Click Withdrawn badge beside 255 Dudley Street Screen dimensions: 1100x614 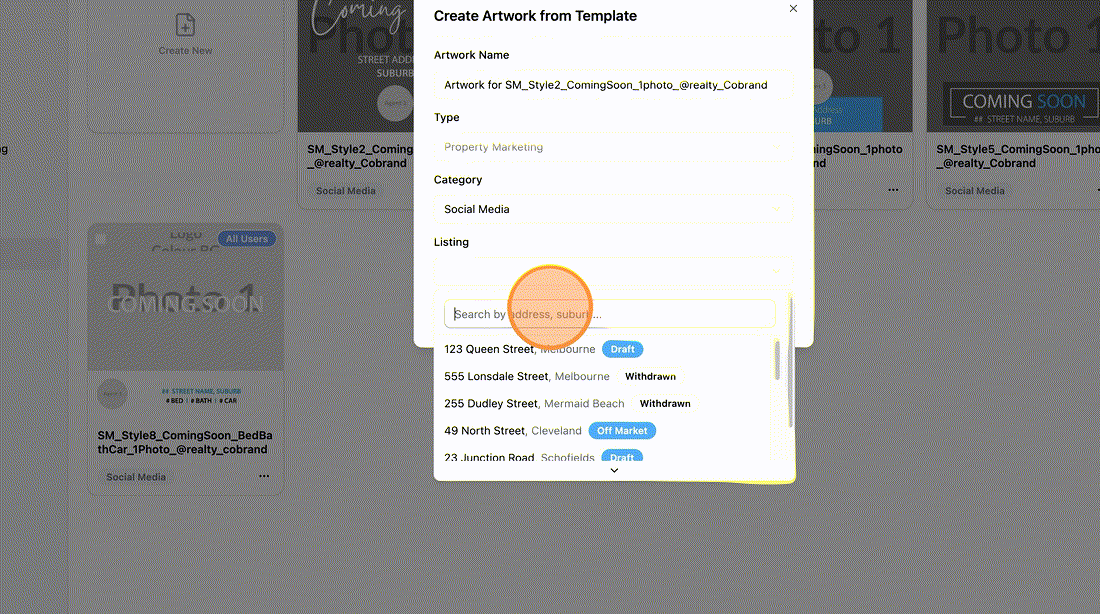click(665, 403)
